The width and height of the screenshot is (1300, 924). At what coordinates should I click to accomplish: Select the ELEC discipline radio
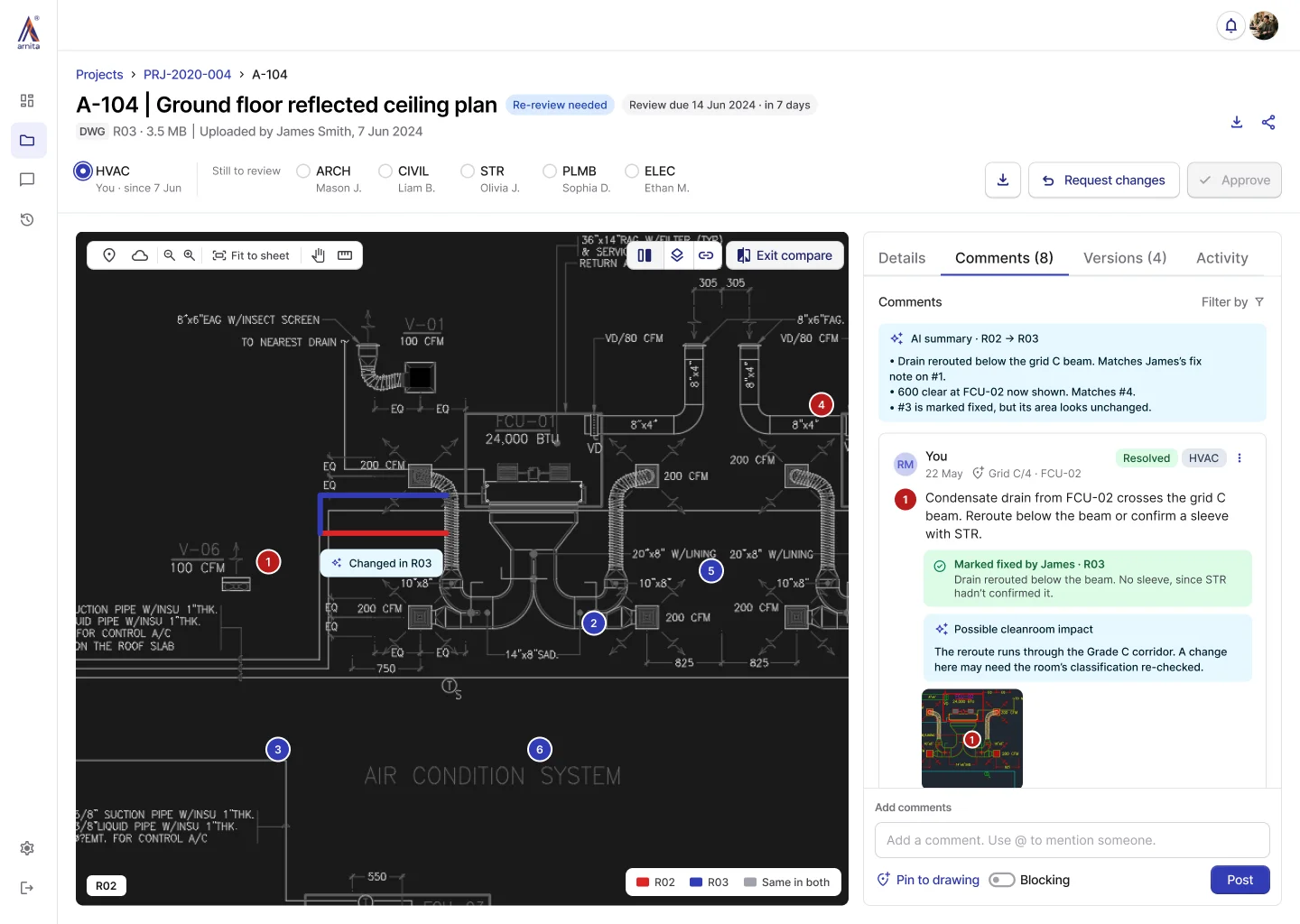point(632,171)
